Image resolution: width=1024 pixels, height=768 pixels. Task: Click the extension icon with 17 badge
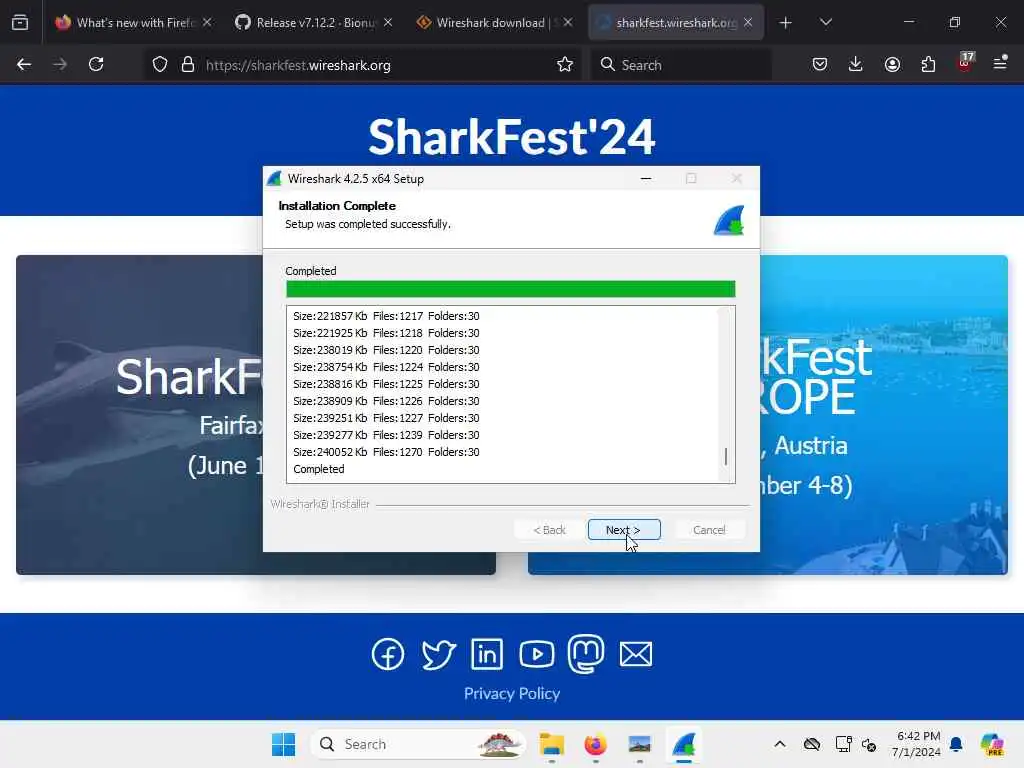965,63
